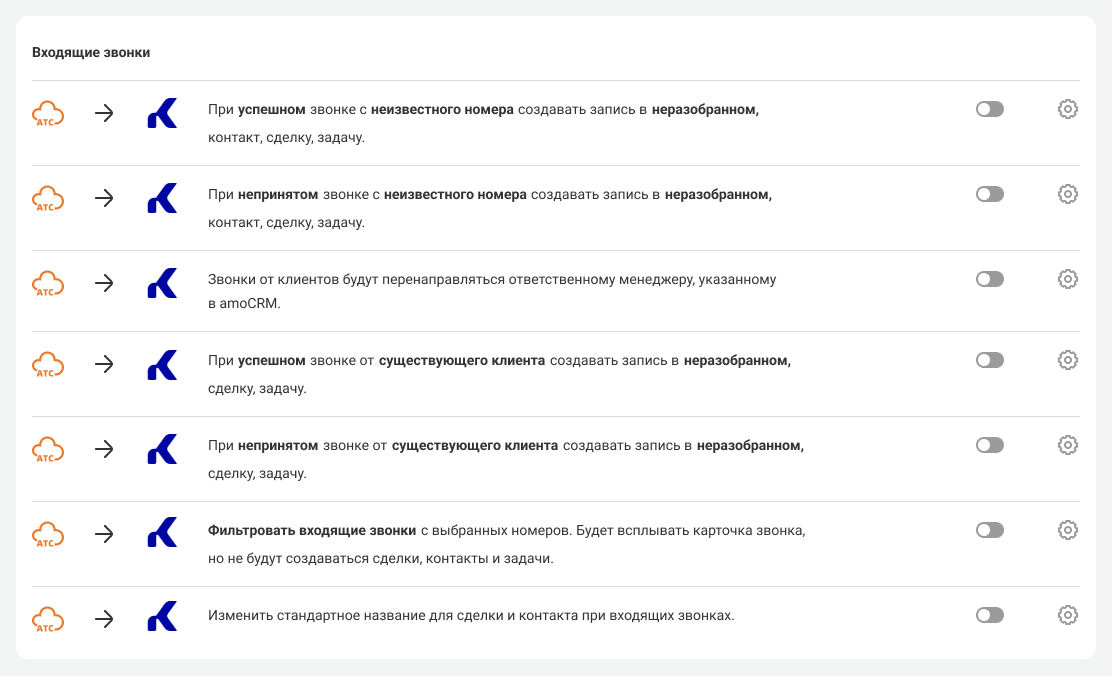This screenshot has width=1112, height=676.
Task: Turn on redirect calls to responsible manager
Action: pyautogui.click(x=989, y=279)
